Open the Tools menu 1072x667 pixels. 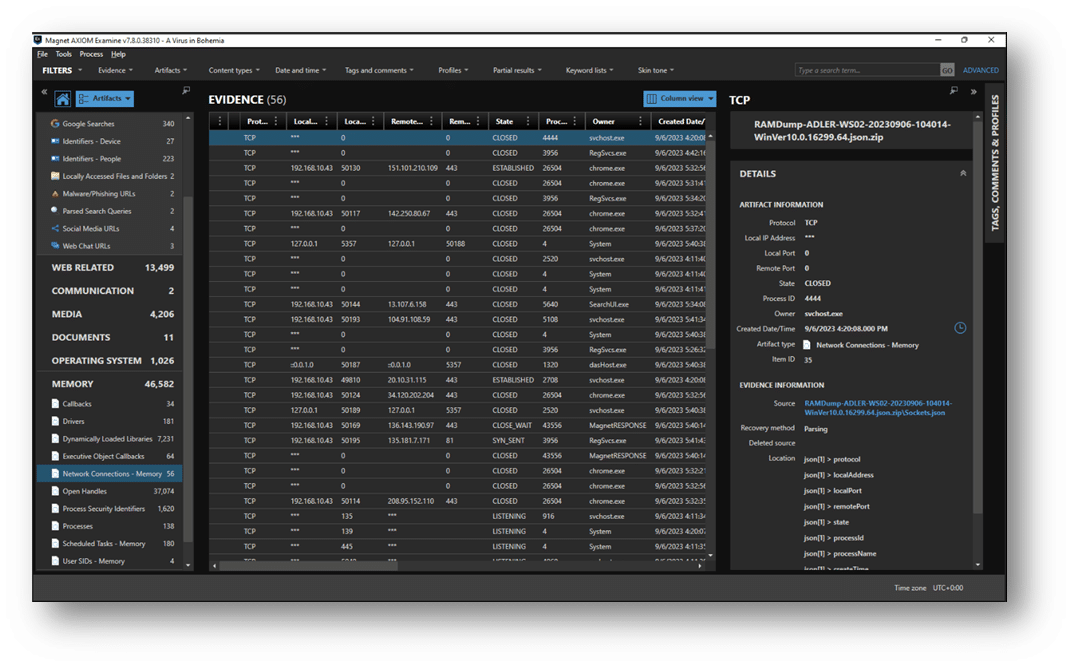click(x=63, y=54)
